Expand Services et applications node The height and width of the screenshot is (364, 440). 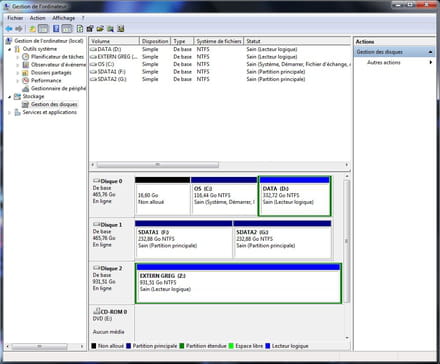coord(9,113)
